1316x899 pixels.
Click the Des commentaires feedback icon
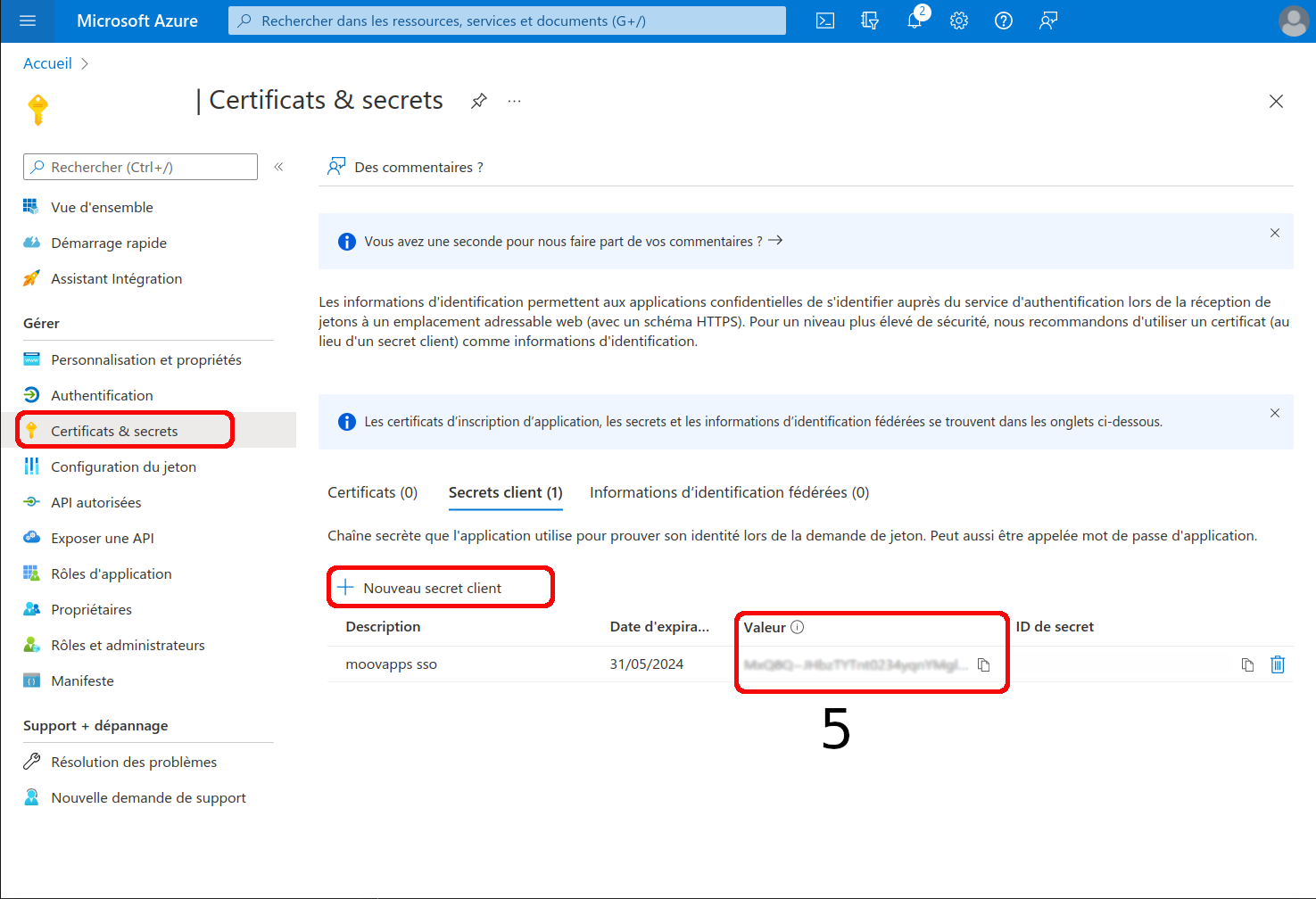(x=336, y=167)
